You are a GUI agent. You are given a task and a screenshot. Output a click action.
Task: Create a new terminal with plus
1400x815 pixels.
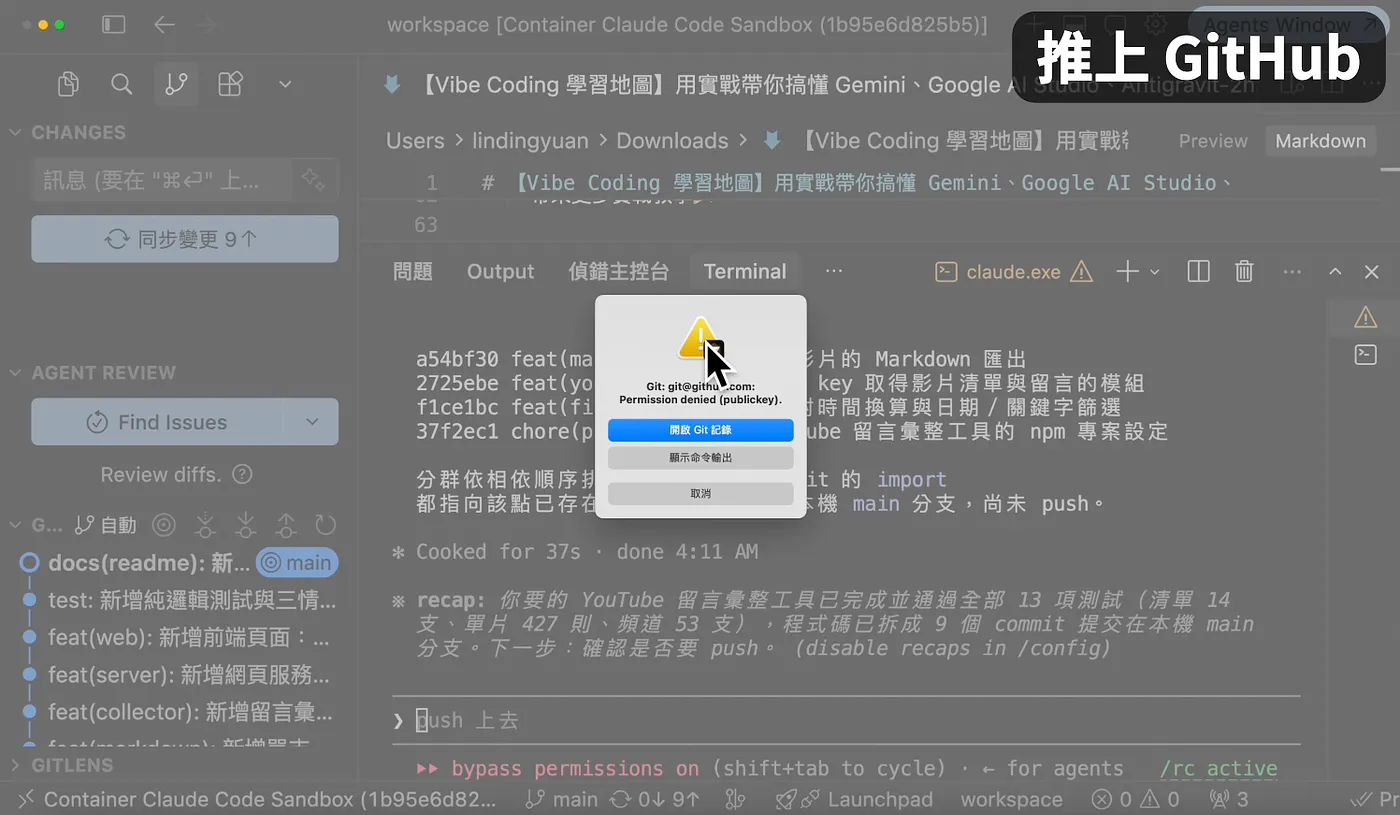(x=1127, y=271)
